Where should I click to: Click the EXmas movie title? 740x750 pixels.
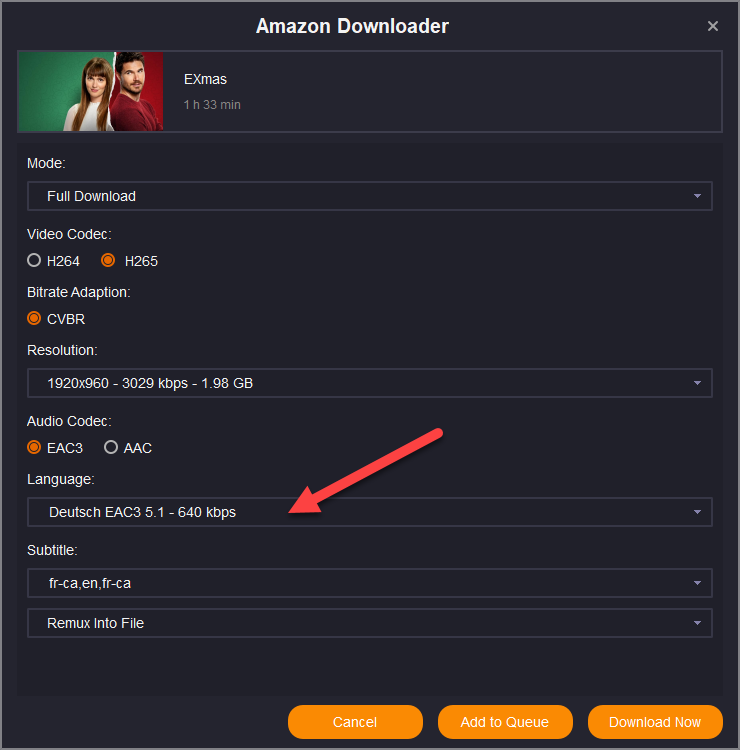point(205,79)
